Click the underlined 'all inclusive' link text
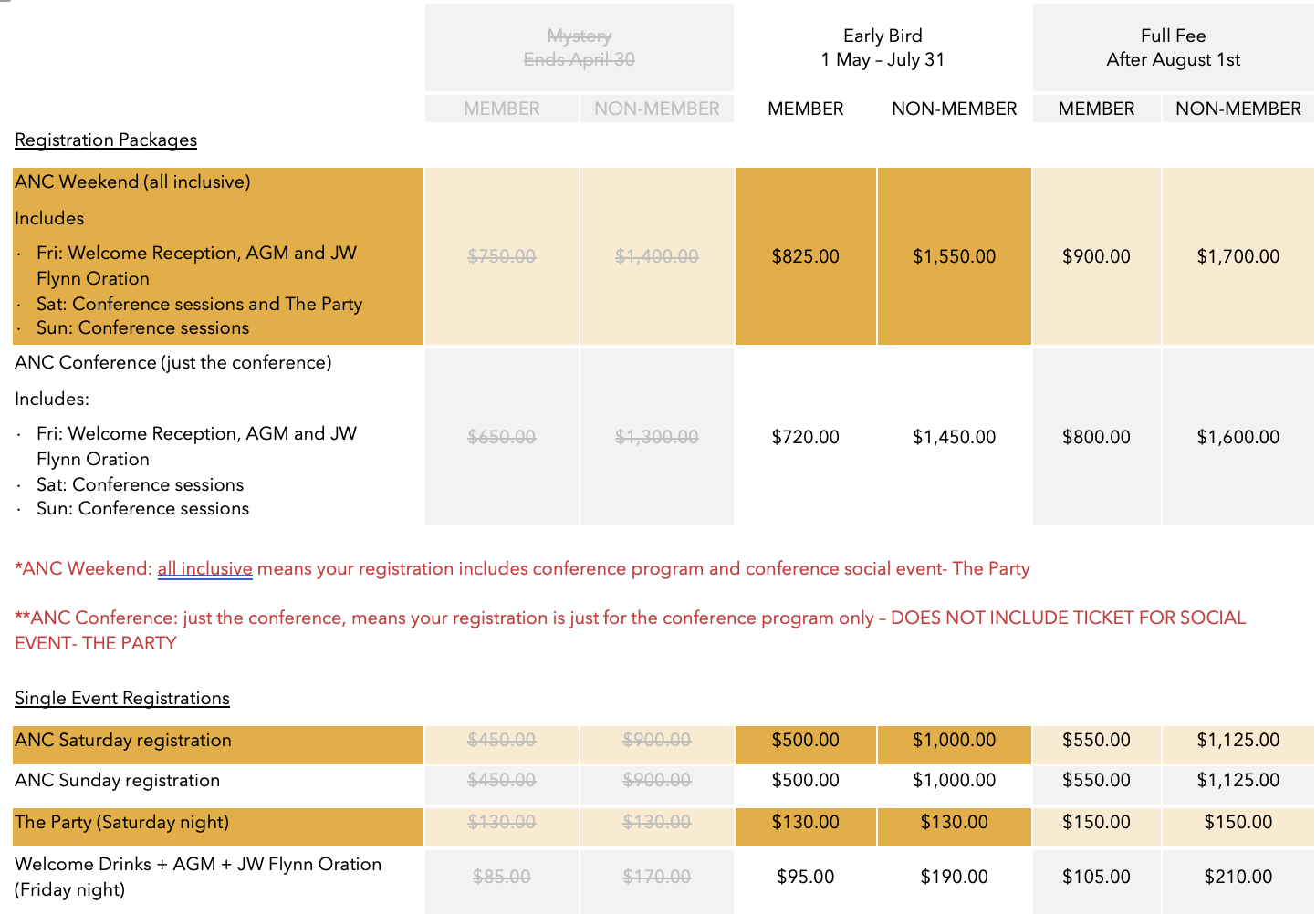This screenshot has width=1316, height=914. 204,569
